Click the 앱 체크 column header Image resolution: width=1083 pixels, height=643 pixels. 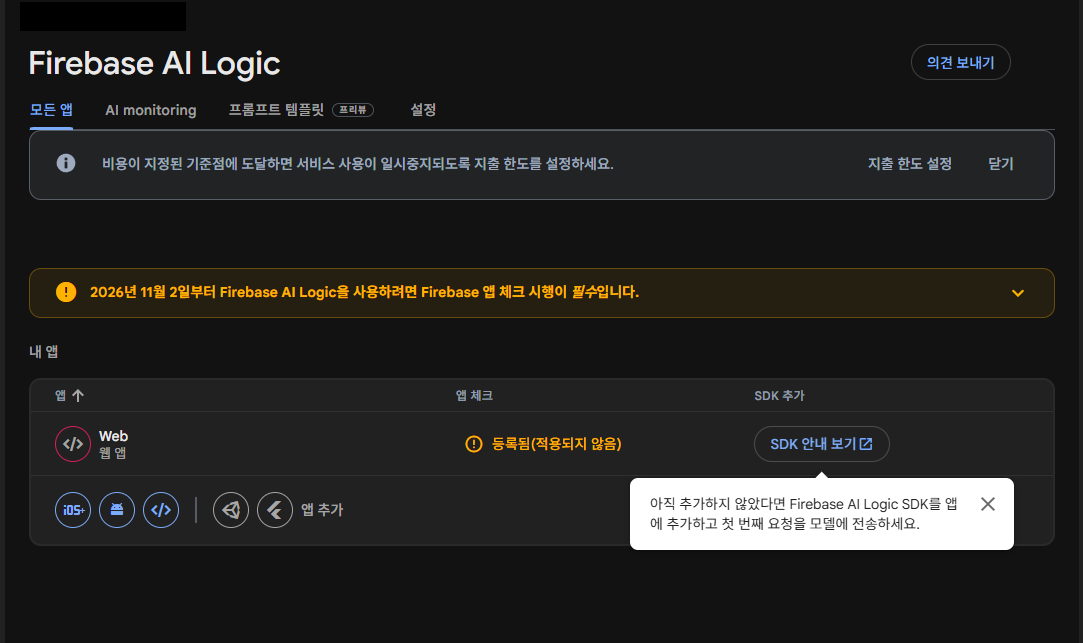point(474,396)
